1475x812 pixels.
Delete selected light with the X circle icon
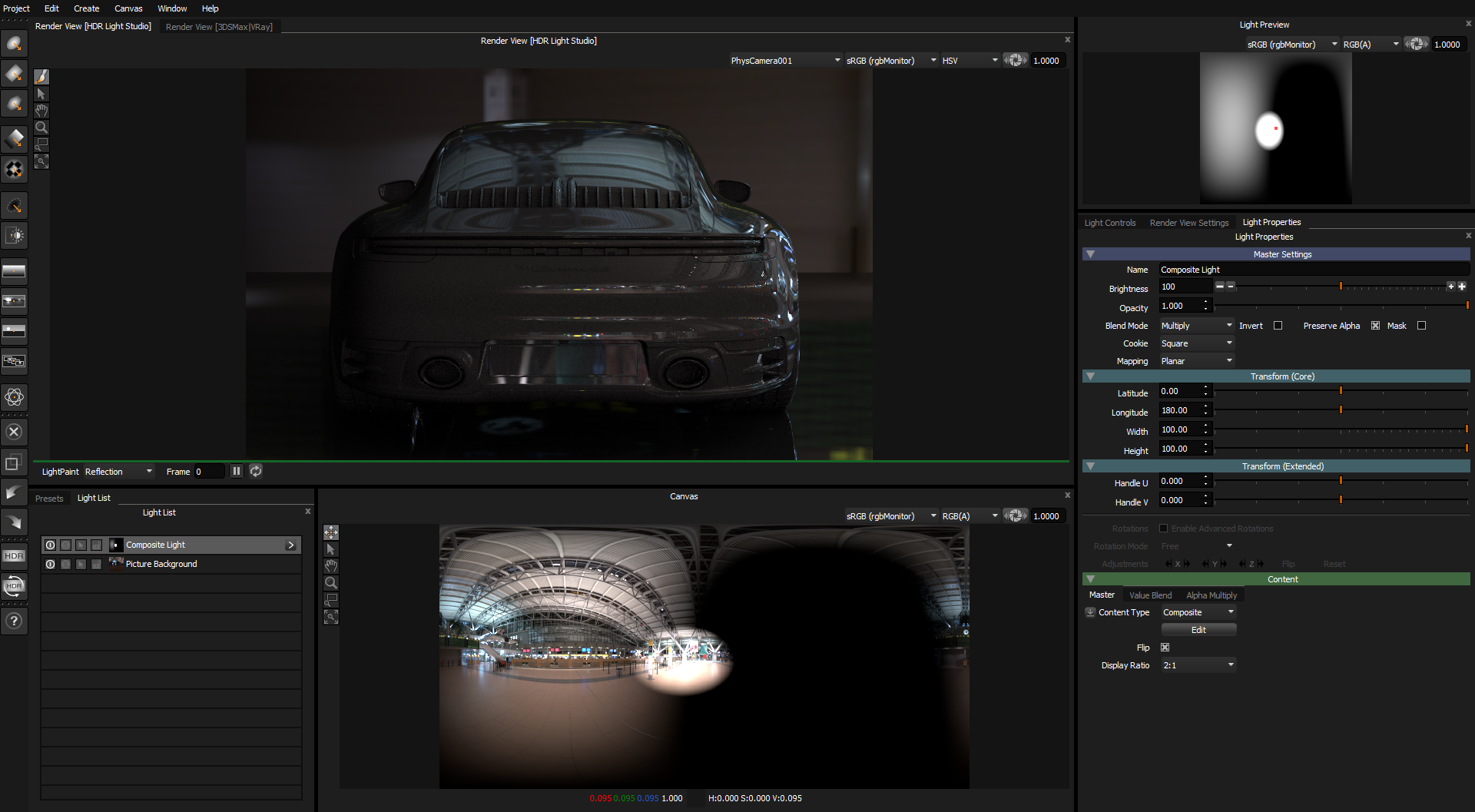14,432
